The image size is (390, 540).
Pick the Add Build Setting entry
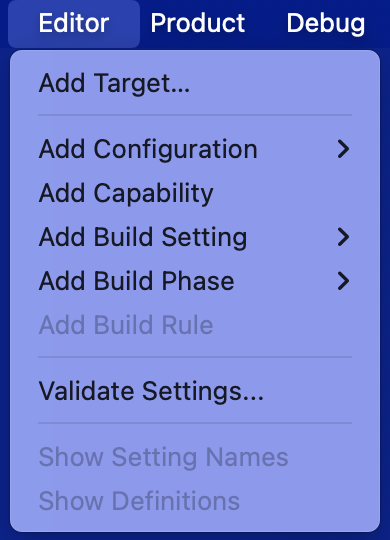pos(195,237)
